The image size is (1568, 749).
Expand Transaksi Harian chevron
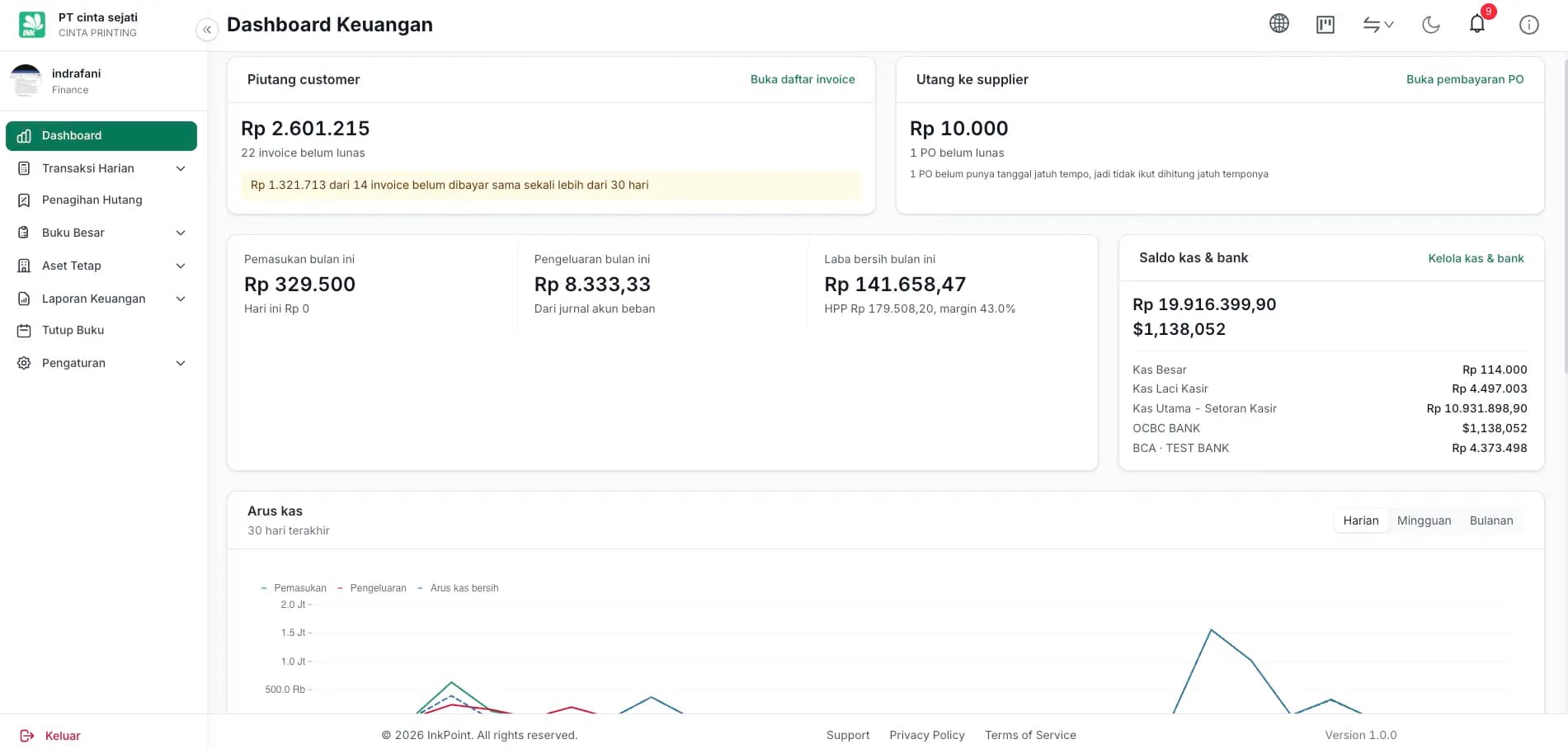[x=181, y=168]
